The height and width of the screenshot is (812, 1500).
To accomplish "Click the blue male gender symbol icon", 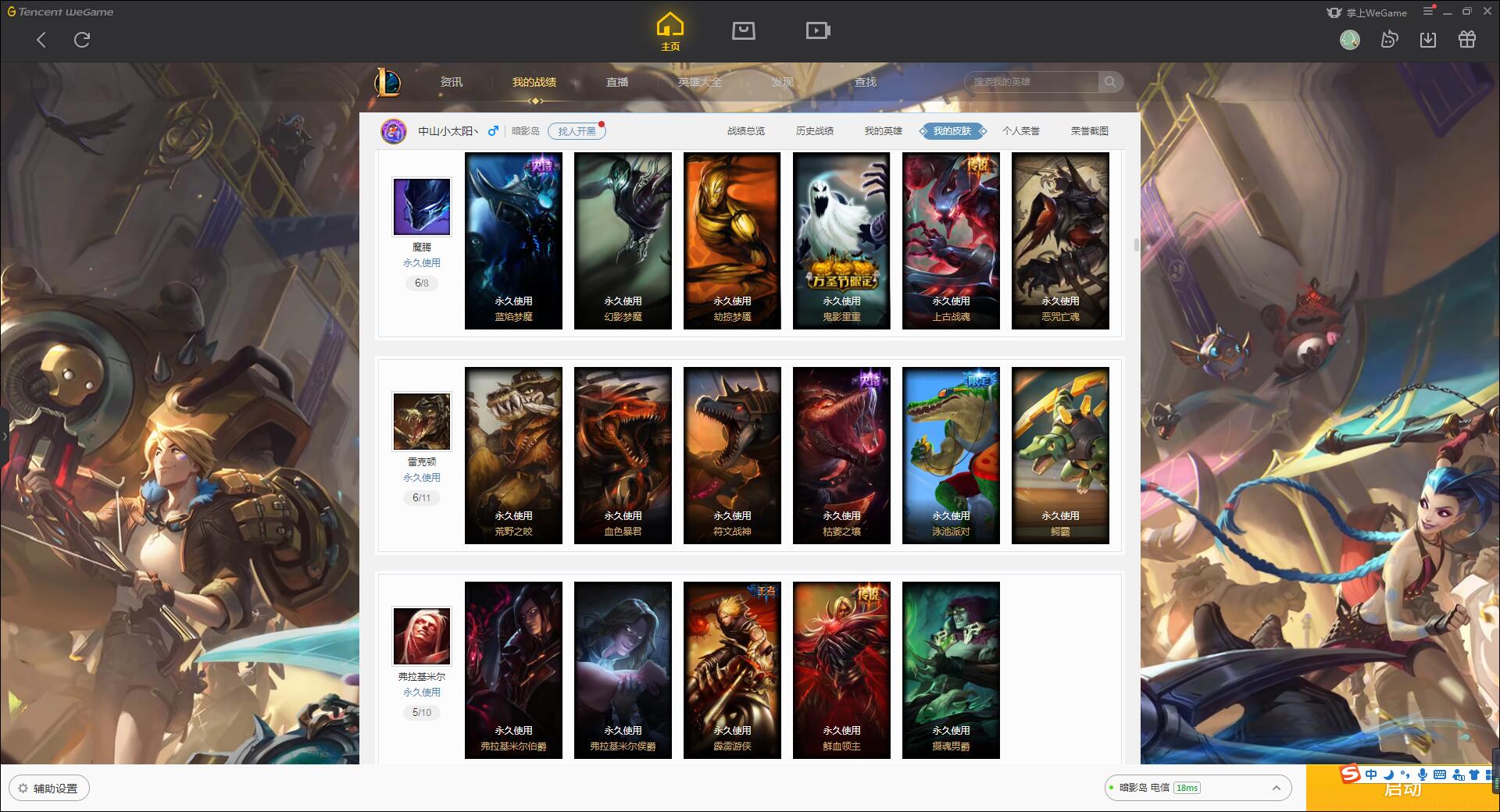I will click(x=493, y=131).
